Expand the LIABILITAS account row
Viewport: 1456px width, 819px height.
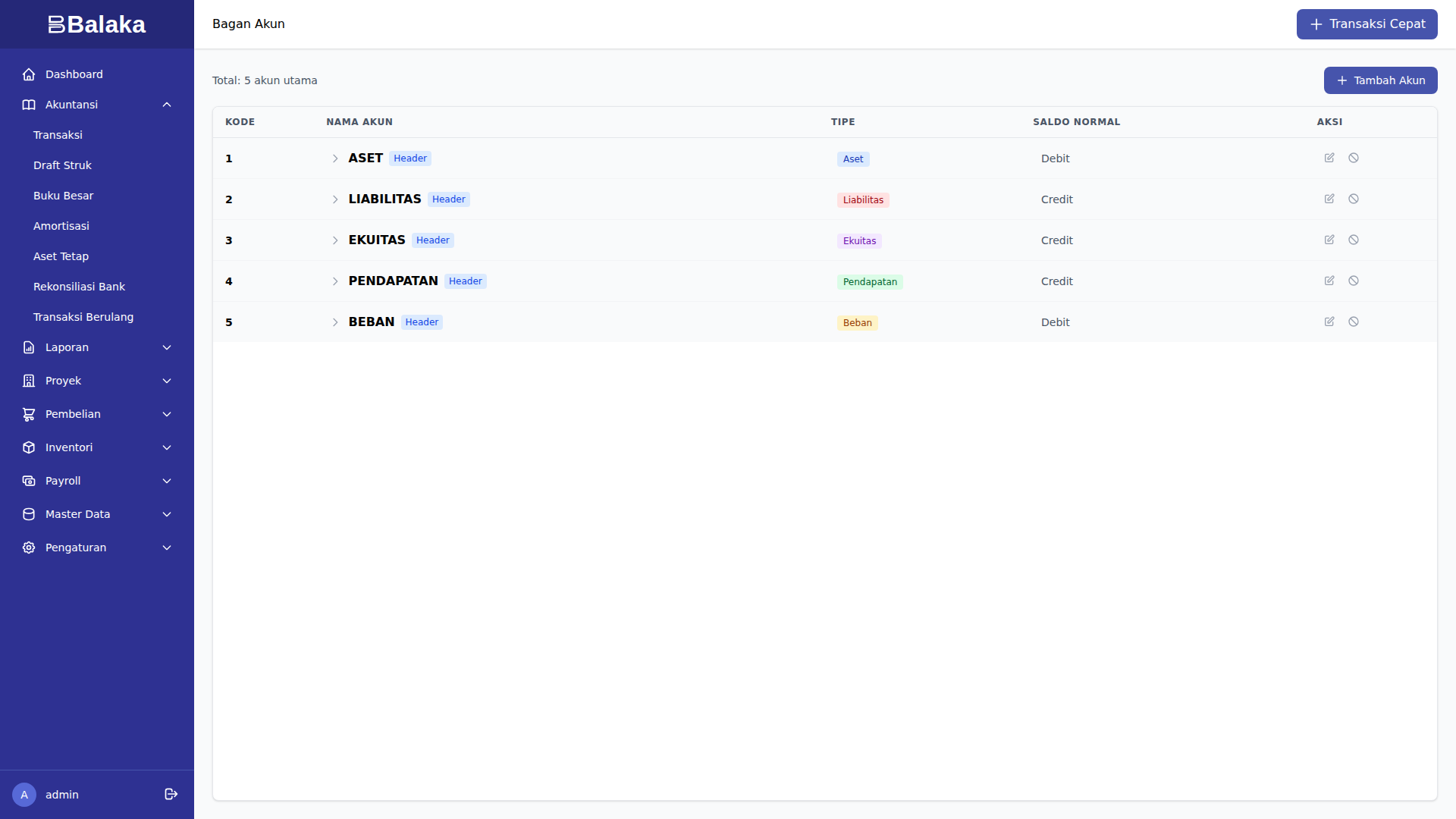(335, 199)
